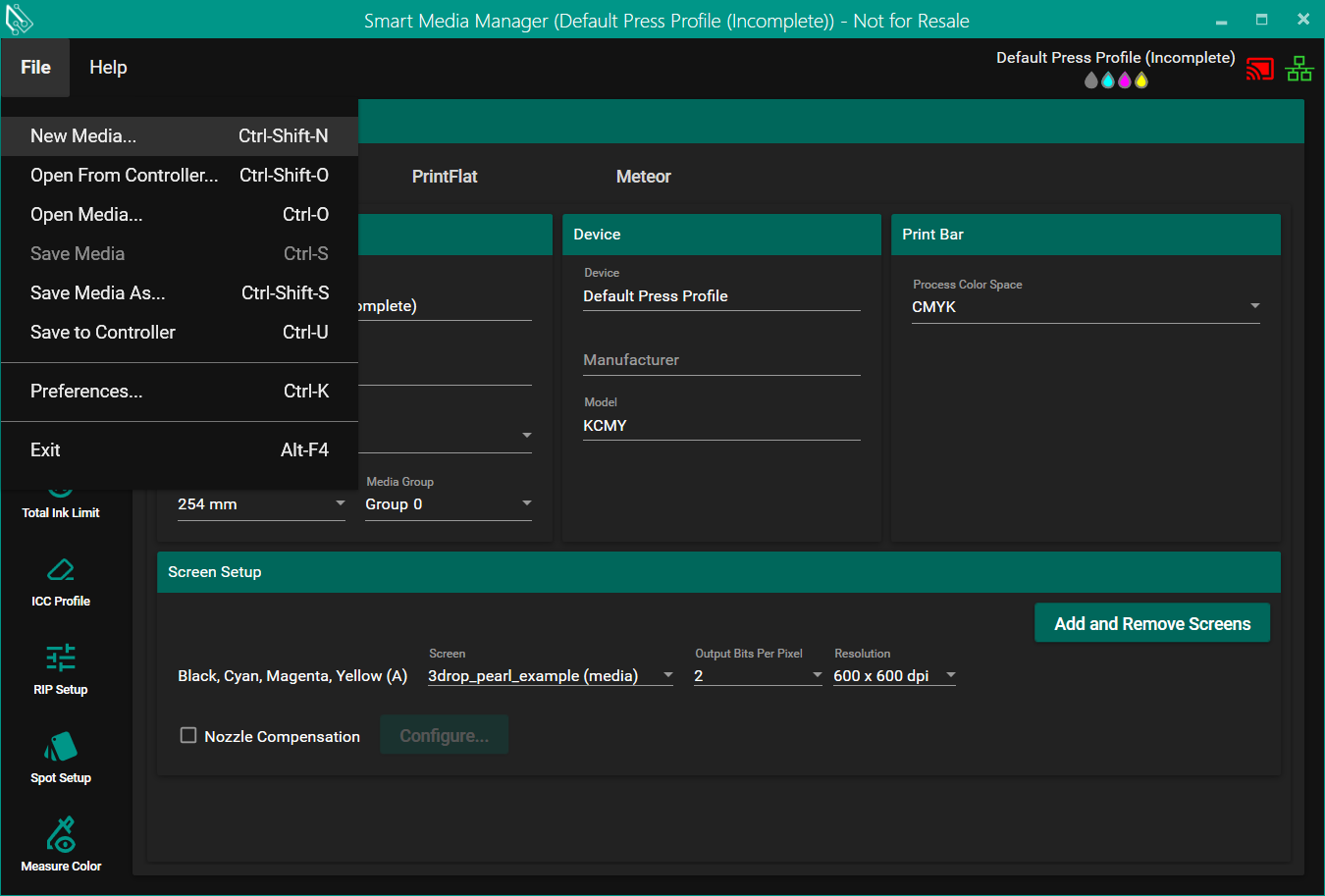Viewport: 1325px width, 896px height.
Task: Enable the Nozzle Compensation checkbox
Action: click(188, 735)
